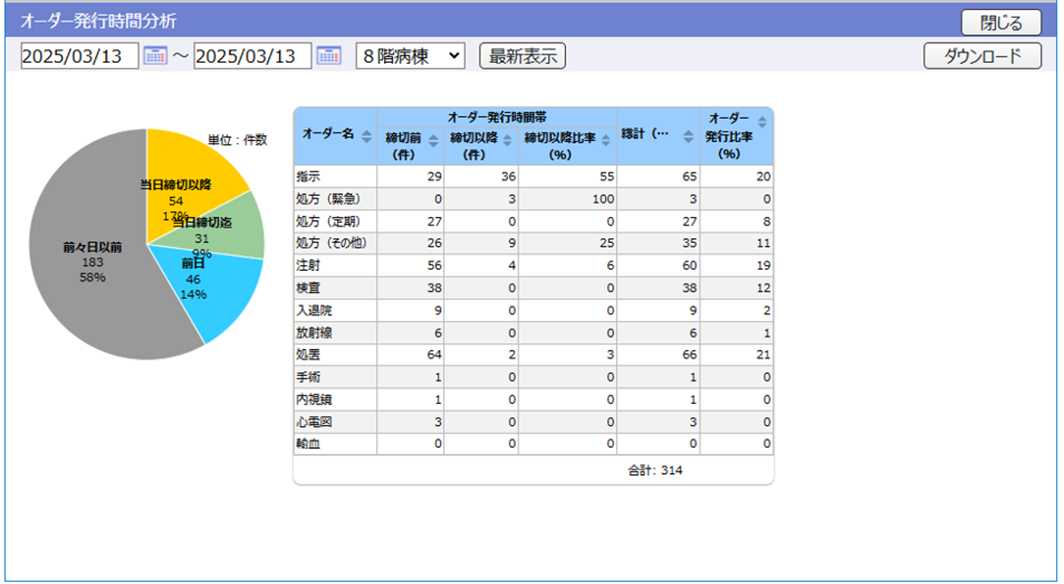Click the 最新表示 refresh button
The image size is (1064, 584).
coord(522,56)
